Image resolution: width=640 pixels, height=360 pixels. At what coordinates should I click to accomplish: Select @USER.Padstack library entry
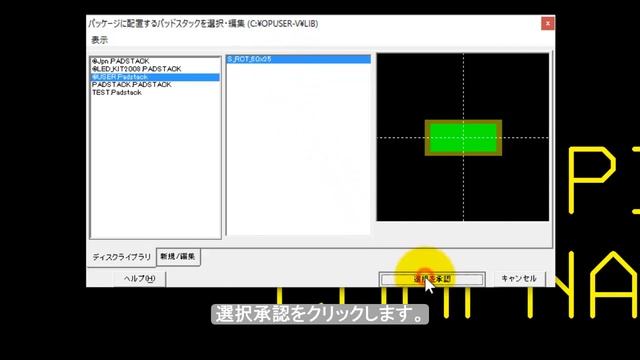(x=155, y=77)
